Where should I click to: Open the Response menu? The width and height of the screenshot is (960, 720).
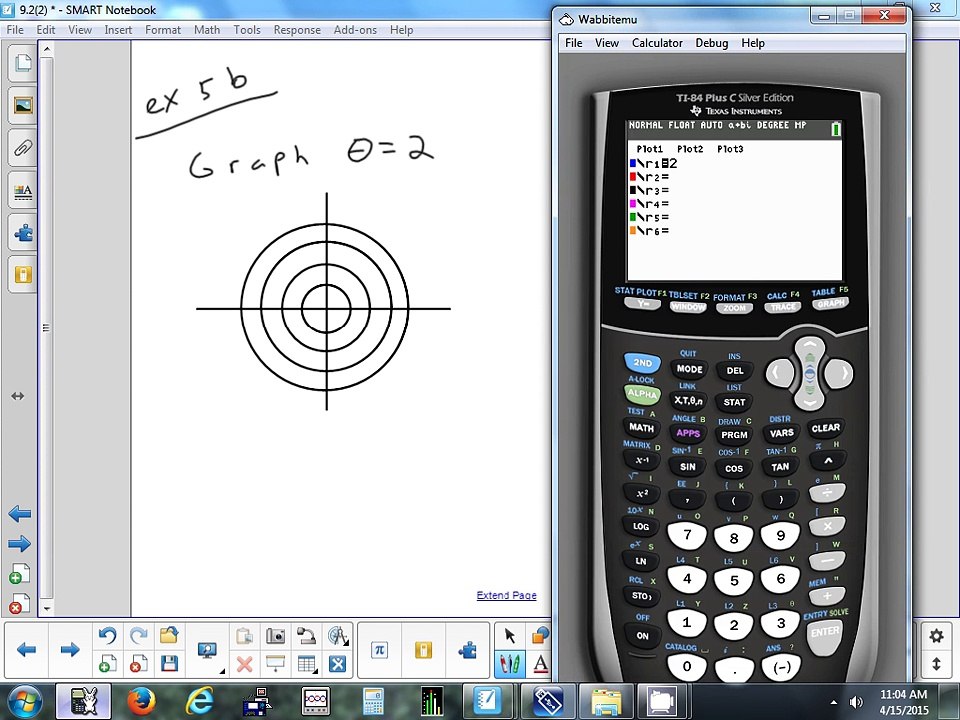297,29
